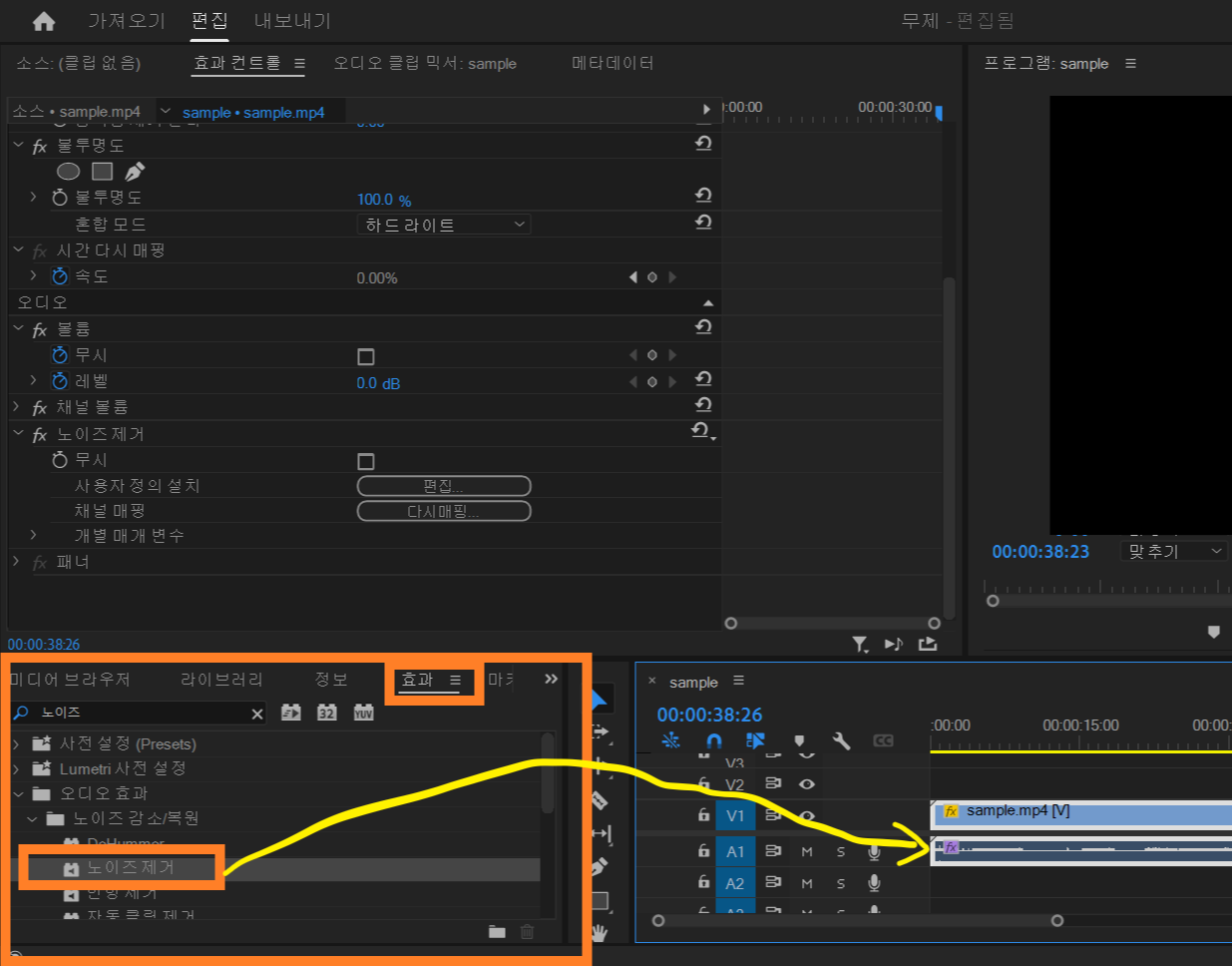Expand the 채널 볼륨 effect
This screenshot has height=966, width=1232.
(17, 406)
